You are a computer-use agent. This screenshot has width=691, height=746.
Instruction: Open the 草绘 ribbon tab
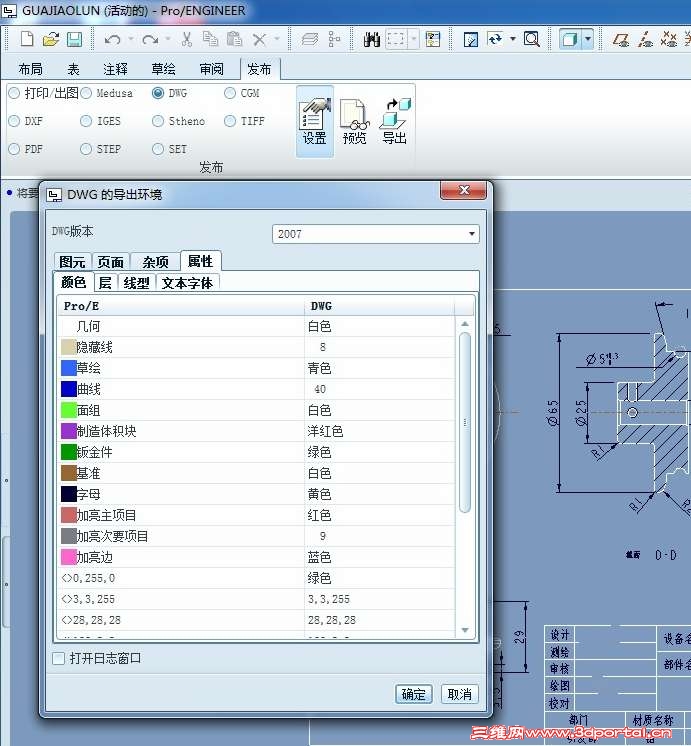click(x=163, y=69)
